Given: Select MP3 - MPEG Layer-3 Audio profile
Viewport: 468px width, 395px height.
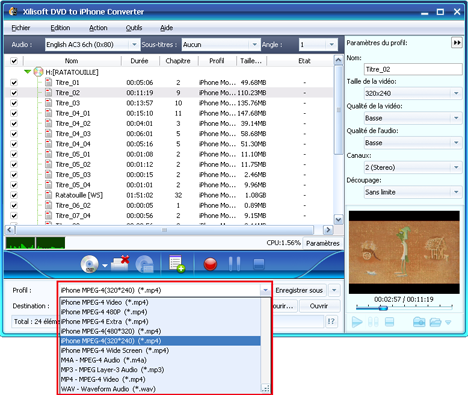Looking at the screenshot, I should 160,370.
